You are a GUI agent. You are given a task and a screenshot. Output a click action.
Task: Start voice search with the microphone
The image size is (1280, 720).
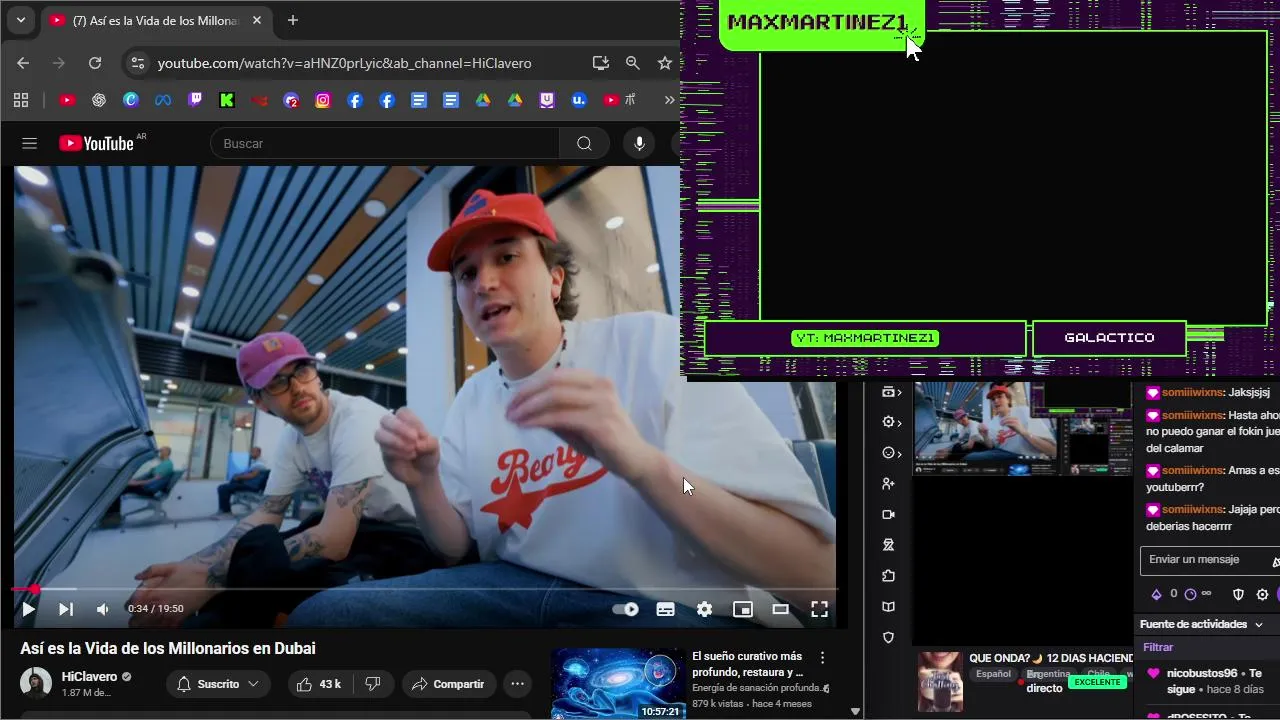pyautogui.click(x=639, y=144)
